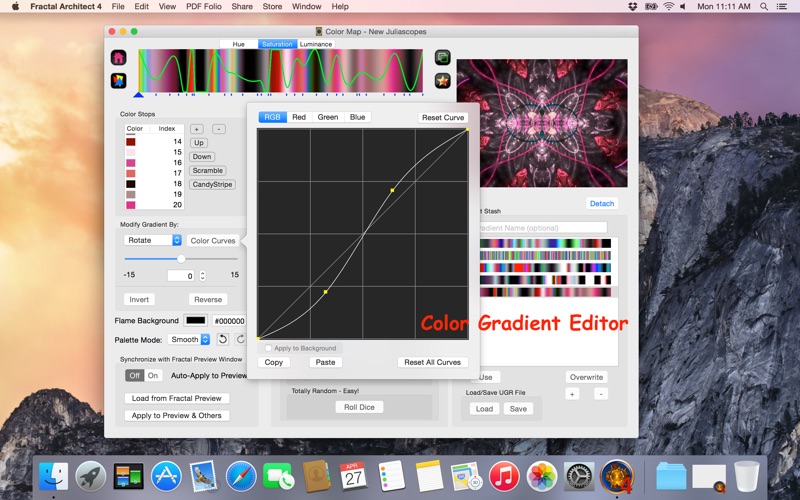The height and width of the screenshot is (500, 800).
Task: Open Mail stamp icon in Dock
Action: [x=203, y=477]
